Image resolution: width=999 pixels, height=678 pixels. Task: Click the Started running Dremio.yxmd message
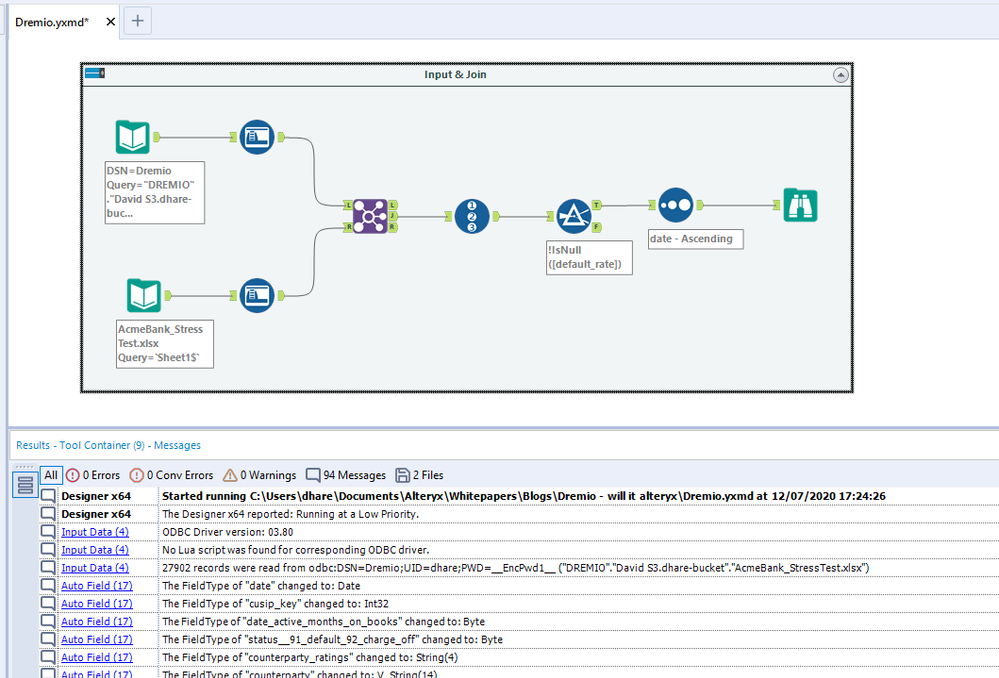tap(524, 496)
